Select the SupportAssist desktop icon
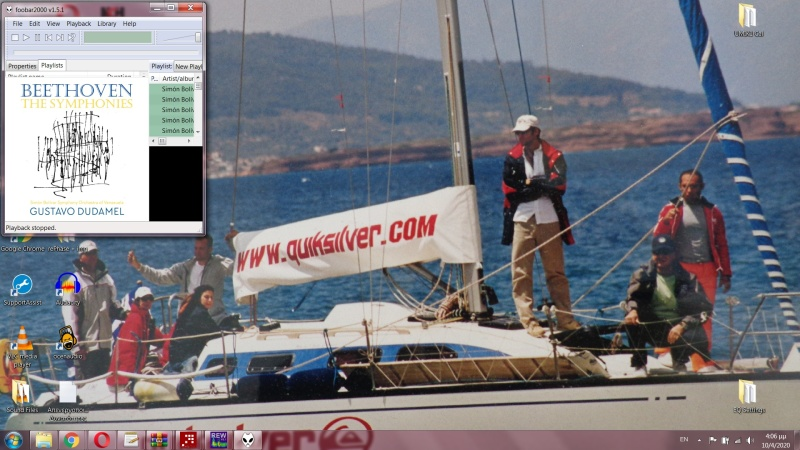This screenshot has width=800, height=450. click(22, 290)
